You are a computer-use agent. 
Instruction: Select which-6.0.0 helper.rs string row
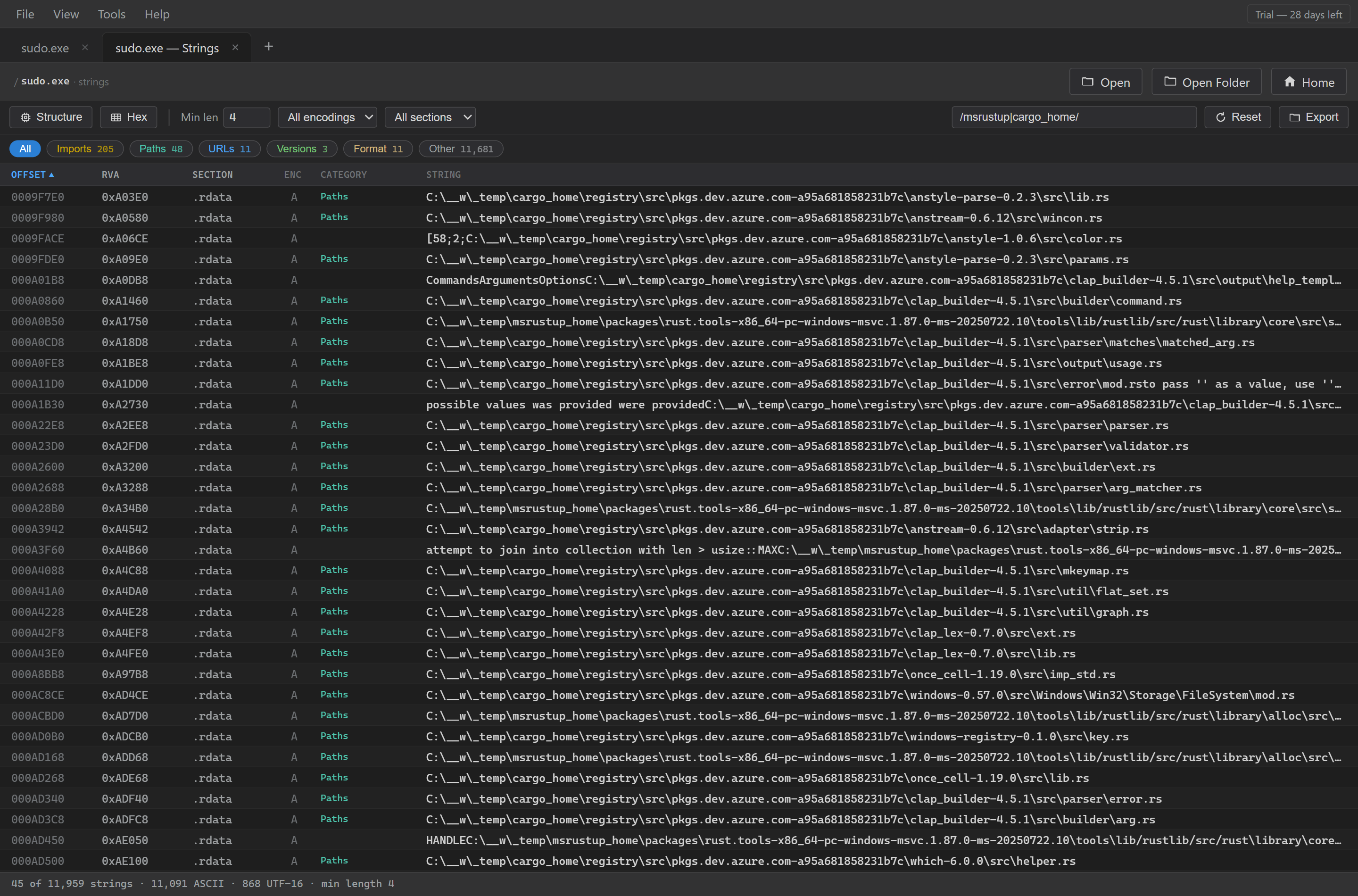coord(679,861)
